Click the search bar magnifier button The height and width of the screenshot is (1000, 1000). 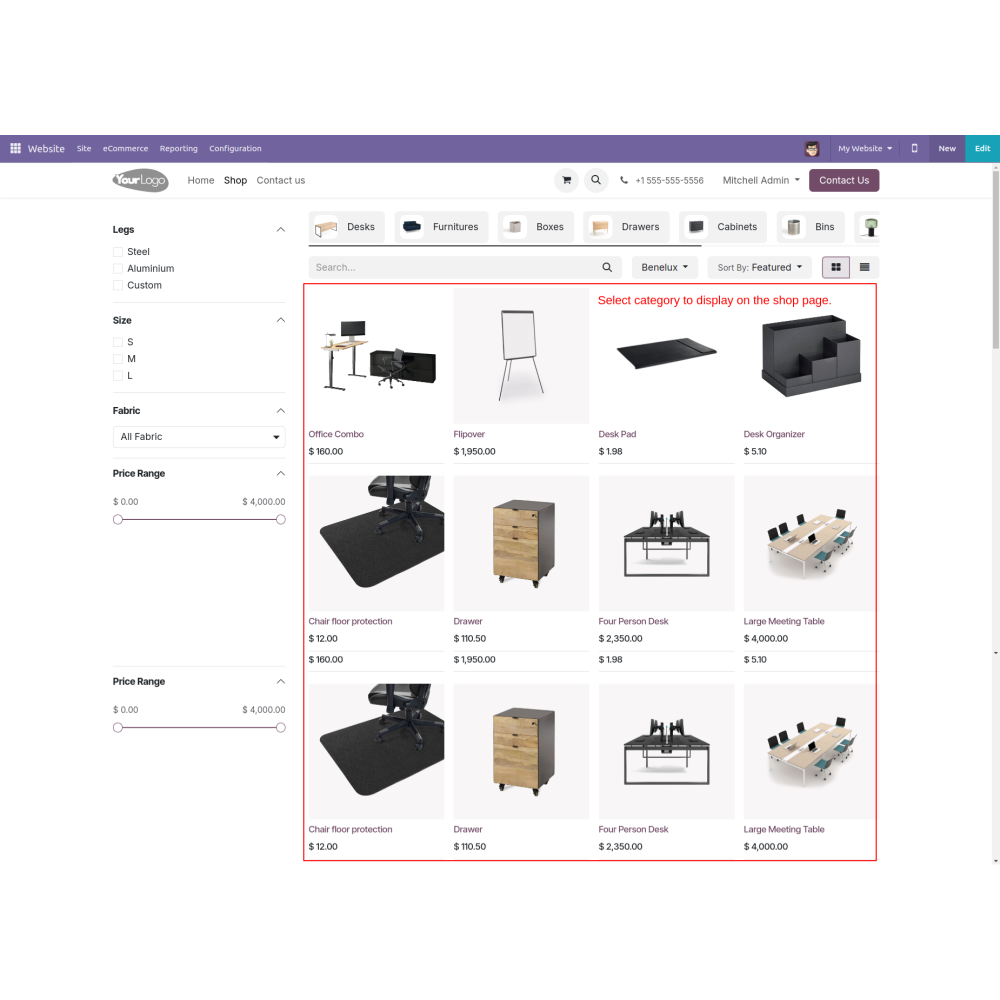click(607, 267)
